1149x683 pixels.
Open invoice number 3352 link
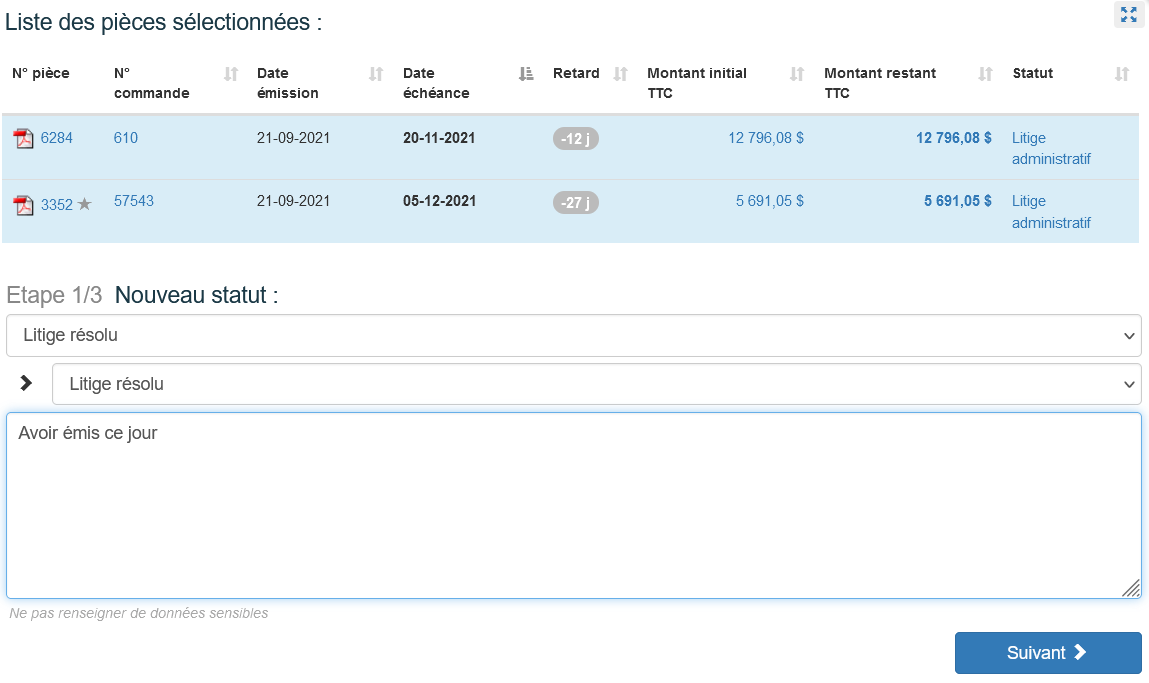(x=56, y=204)
